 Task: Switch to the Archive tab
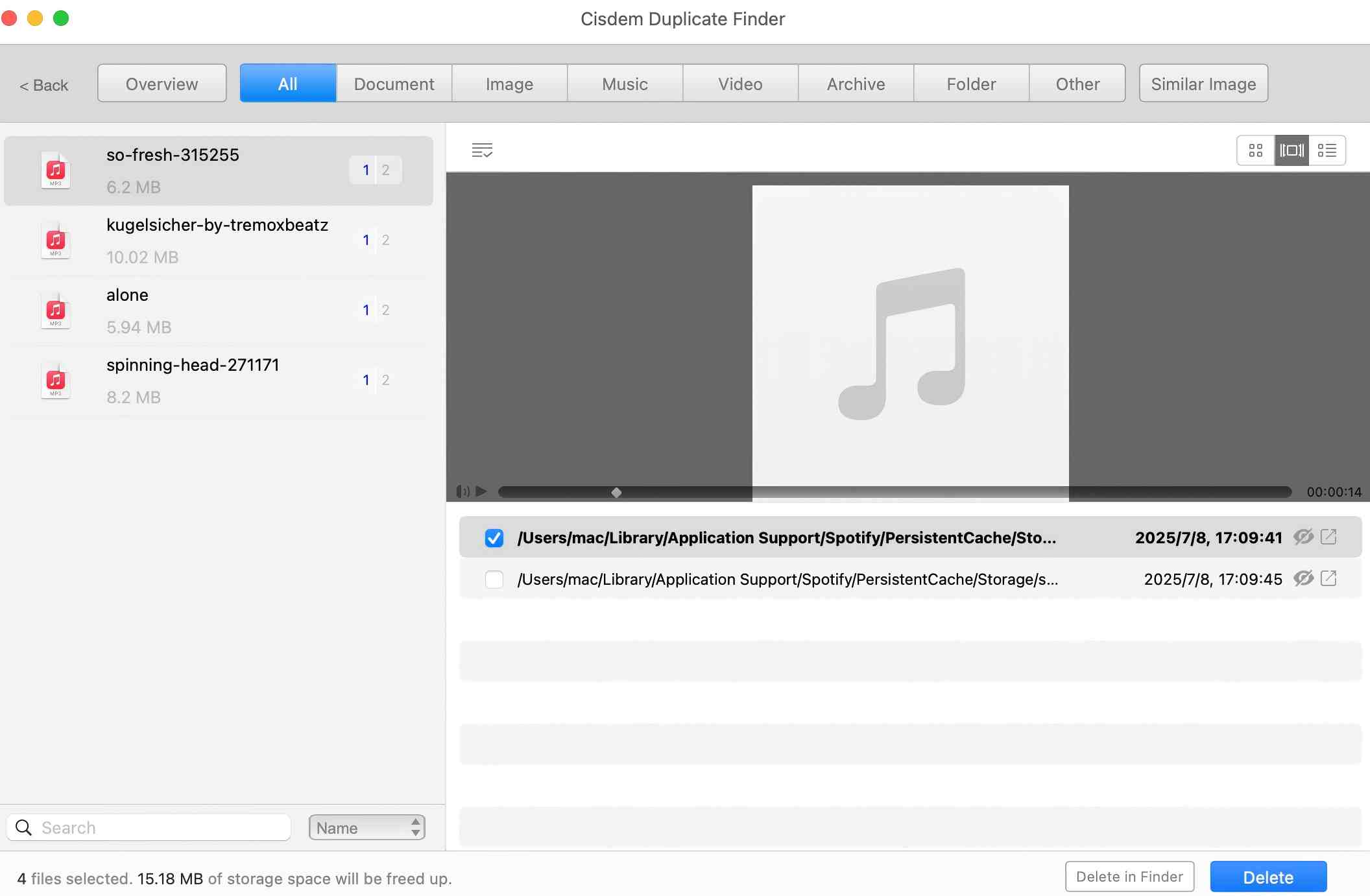[855, 83]
